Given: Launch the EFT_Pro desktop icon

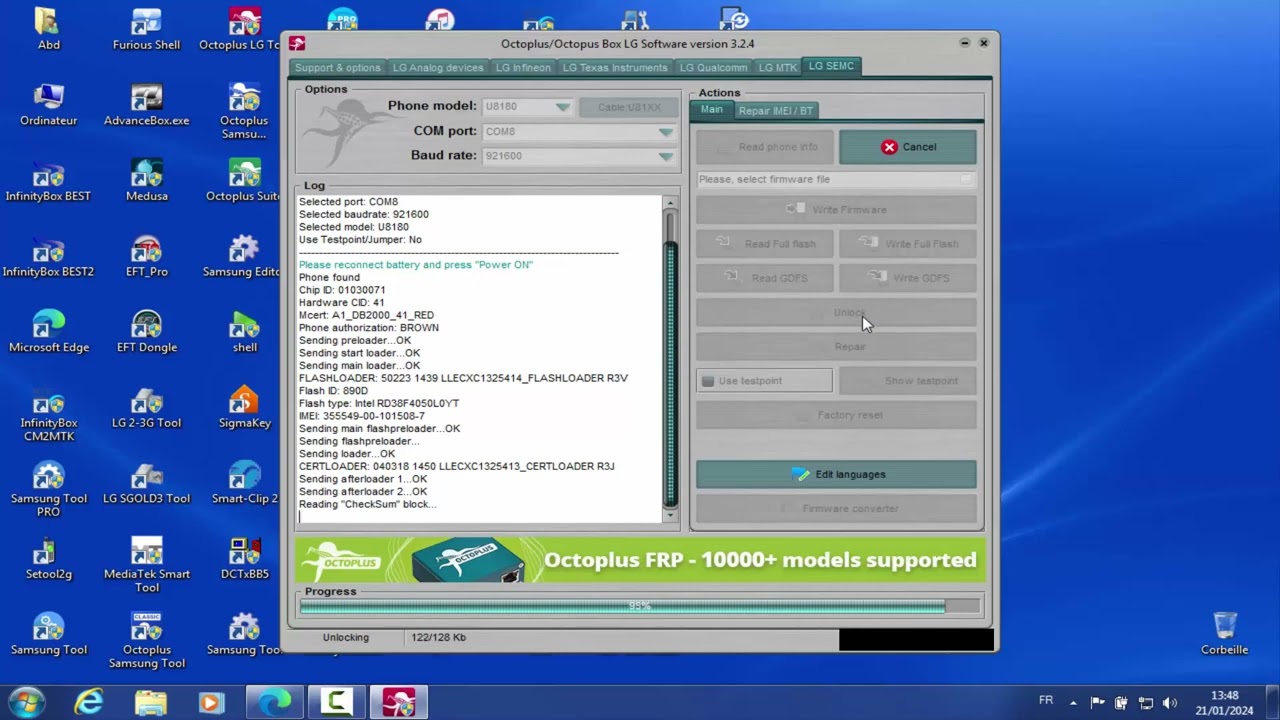Looking at the screenshot, I should point(146,256).
